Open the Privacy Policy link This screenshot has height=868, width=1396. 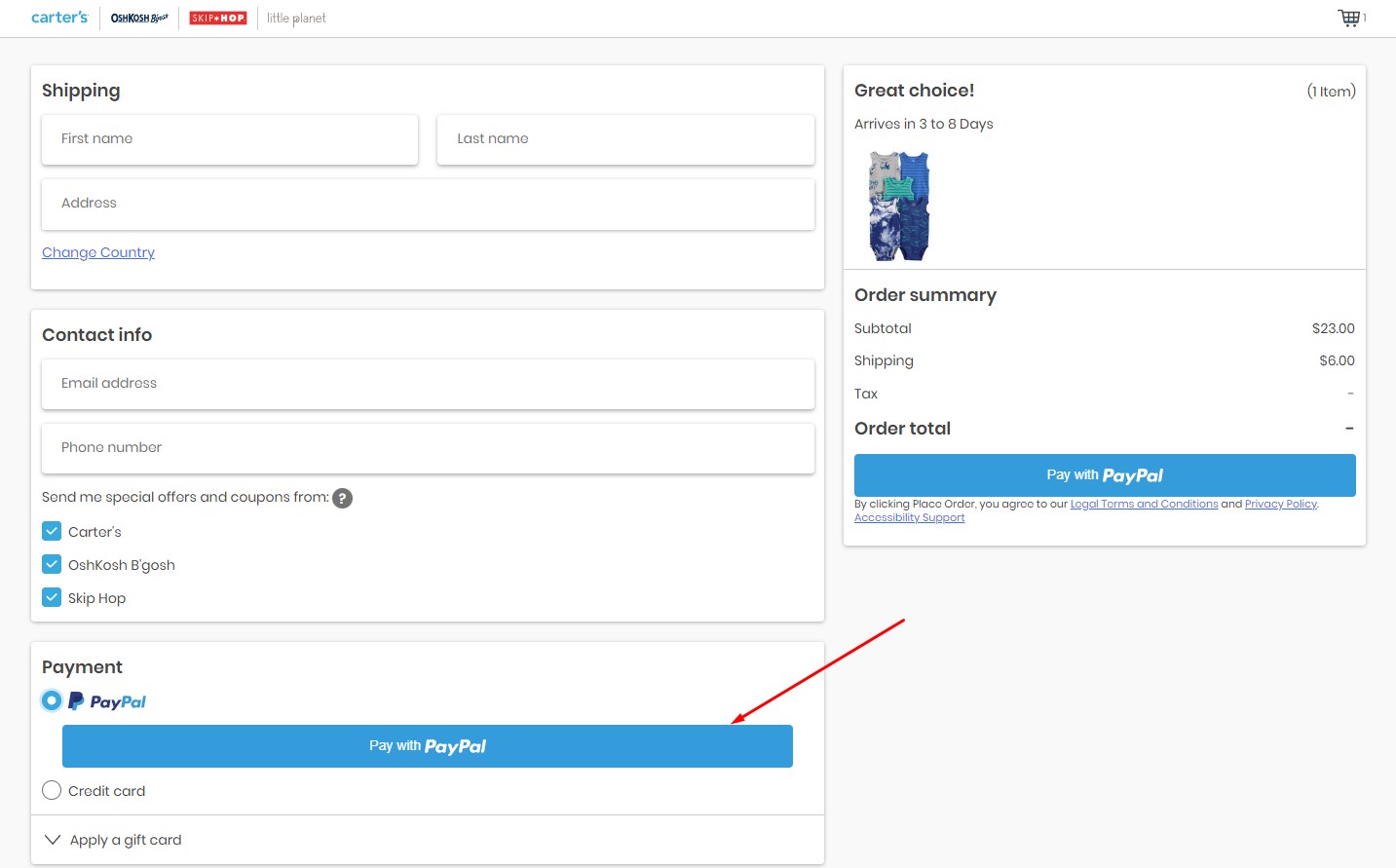pyautogui.click(x=1281, y=504)
